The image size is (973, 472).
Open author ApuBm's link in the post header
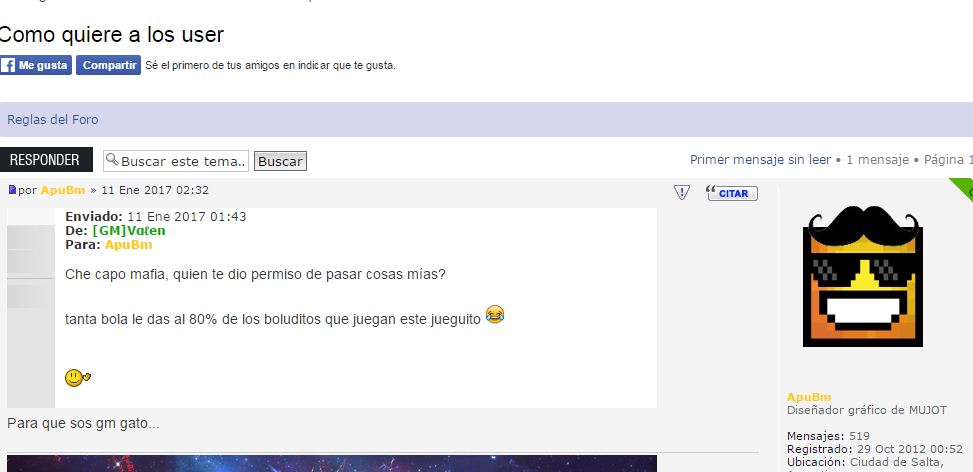pos(63,190)
